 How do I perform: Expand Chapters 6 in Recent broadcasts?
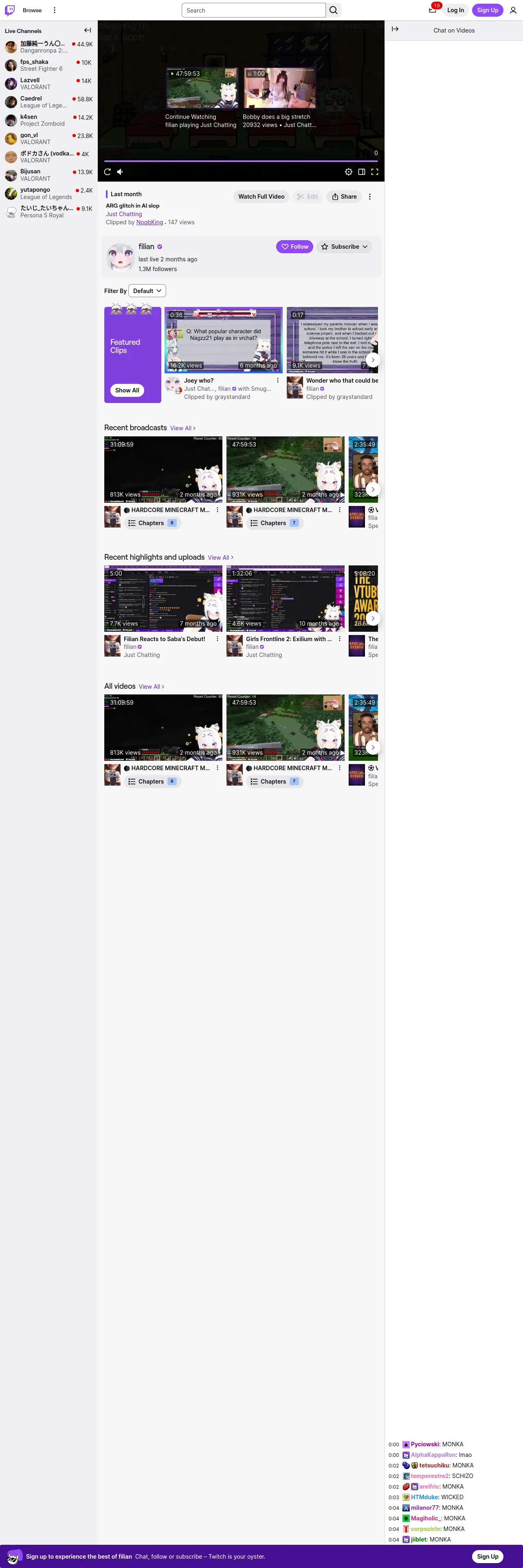coord(153,523)
